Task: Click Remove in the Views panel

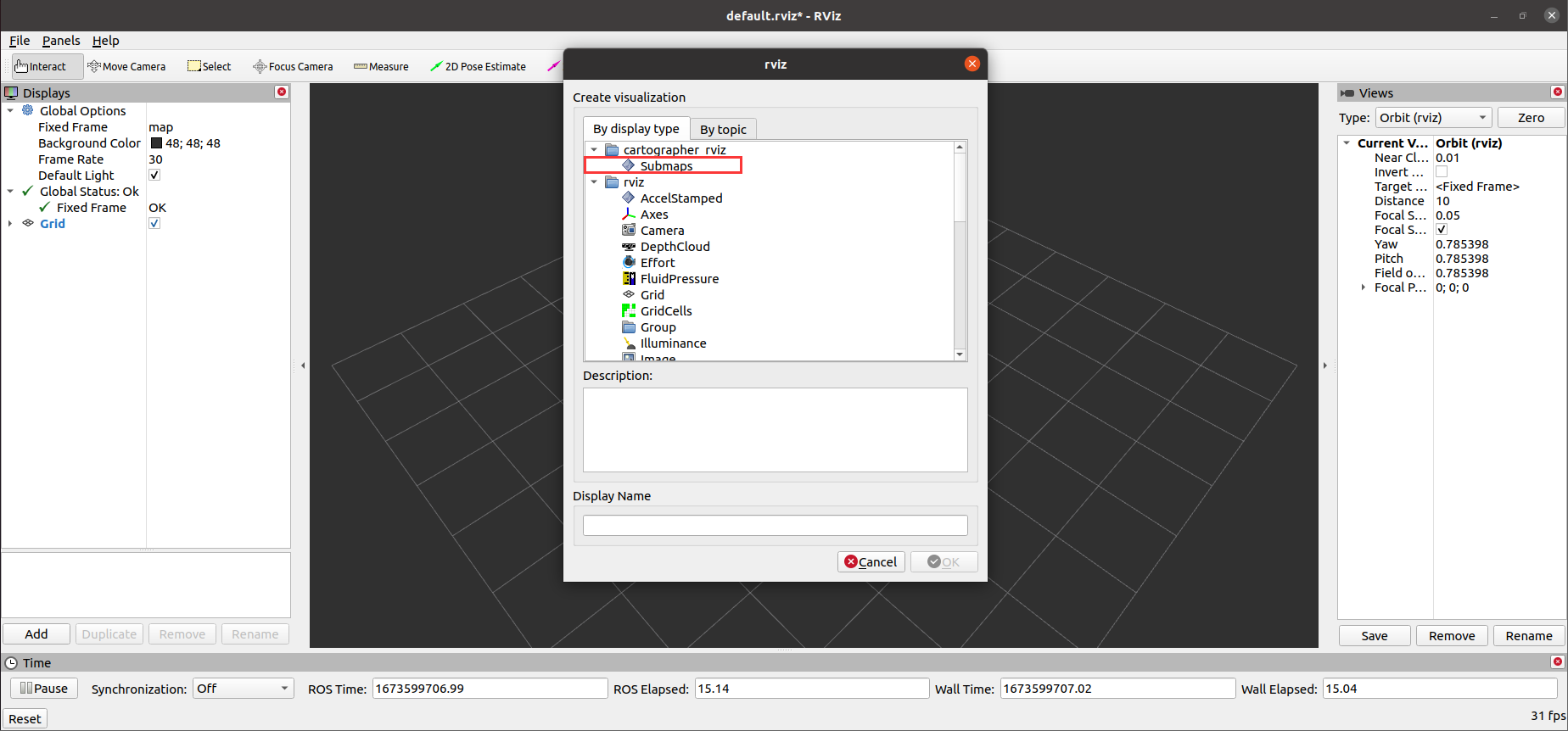Action: 1452,635
